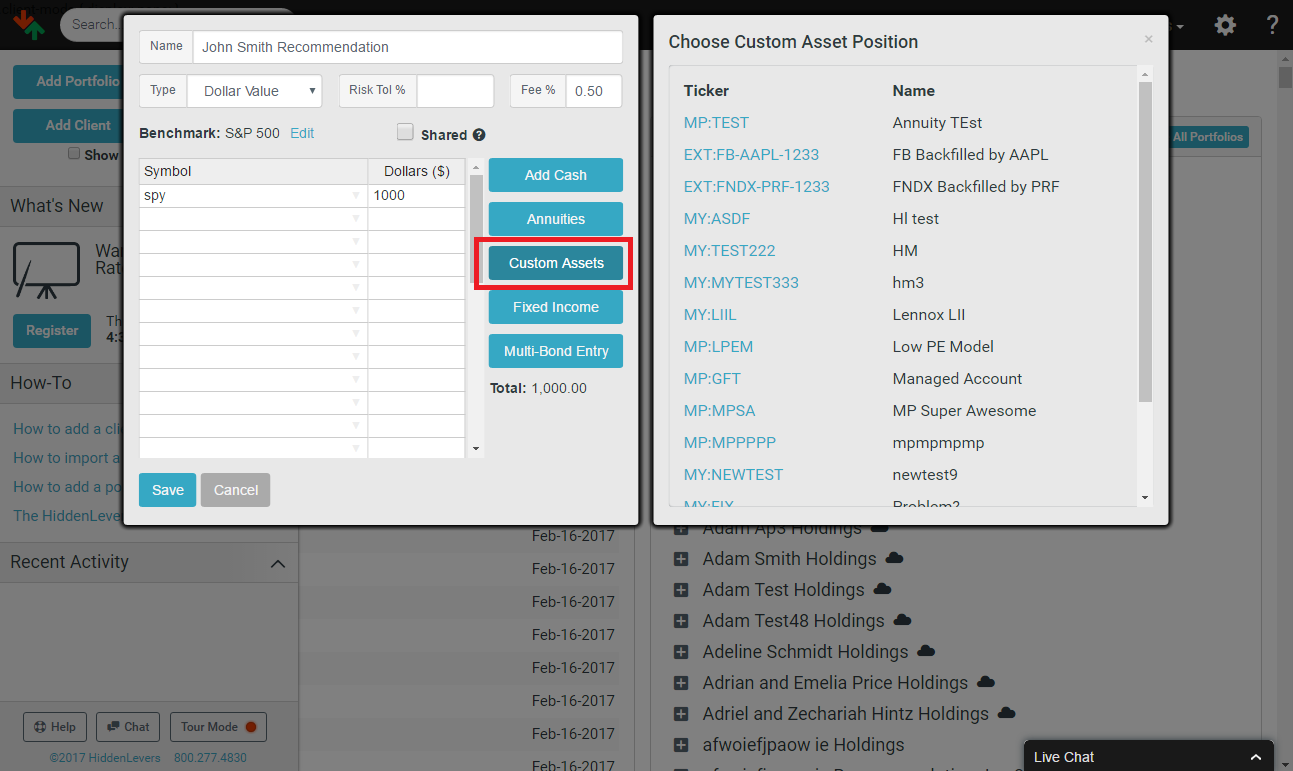Select the MP:TEST ticker link
The height and width of the screenshot is (771, 1293).
click(715, 122)
